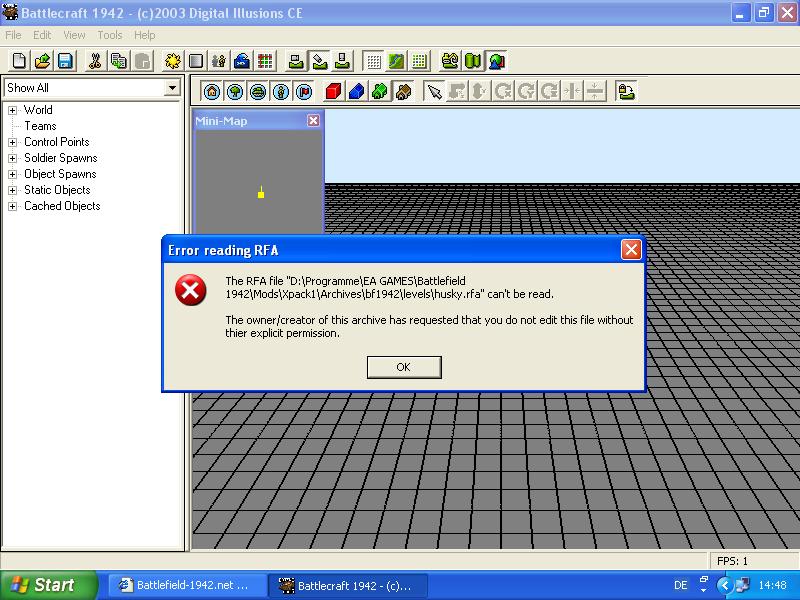Click the flag control point filter icon
Screen dimensions: 800x600
tap(304, 92)
